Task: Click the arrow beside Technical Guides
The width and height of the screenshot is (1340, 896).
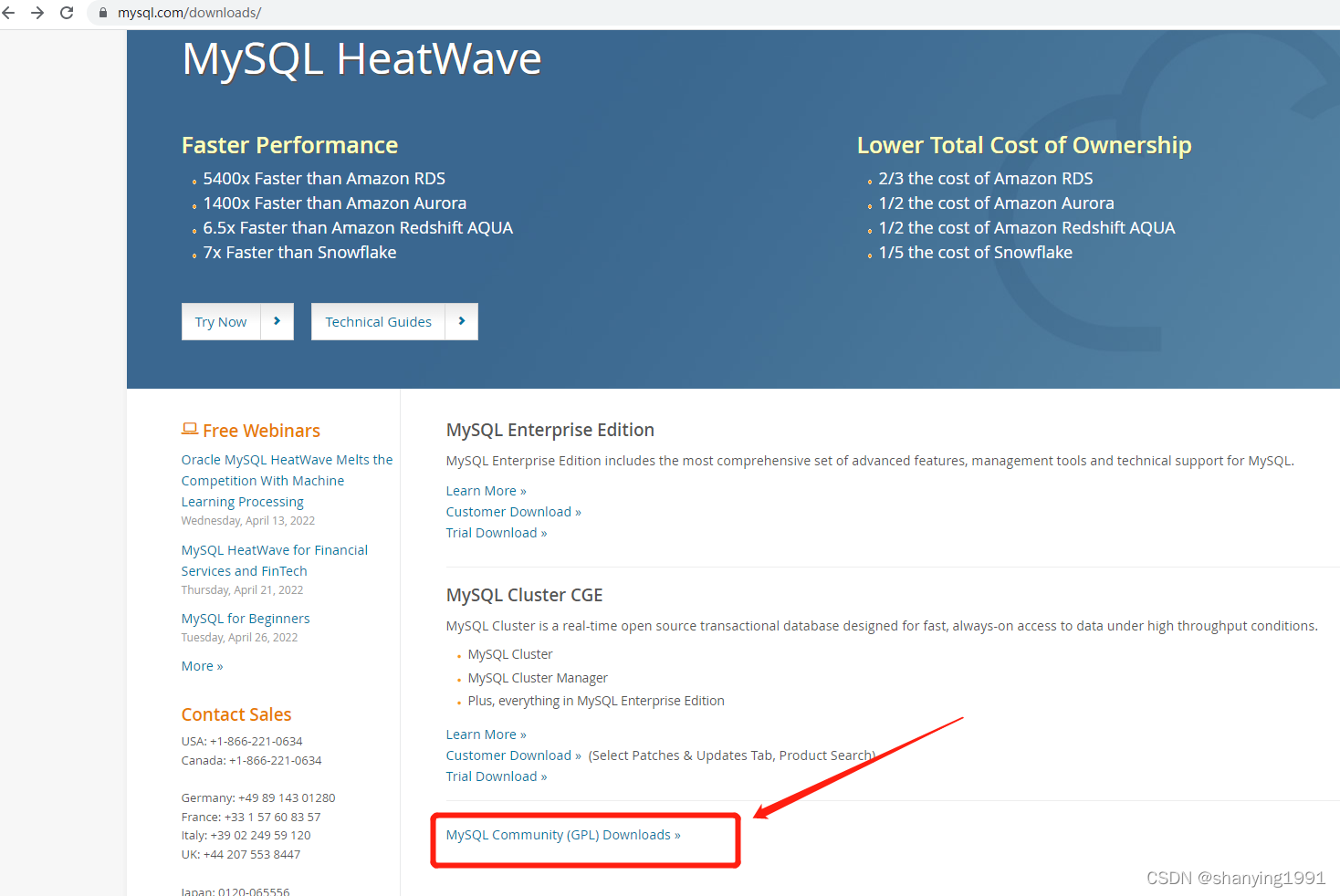Action: pyautogui.click(x=462, y=321)
